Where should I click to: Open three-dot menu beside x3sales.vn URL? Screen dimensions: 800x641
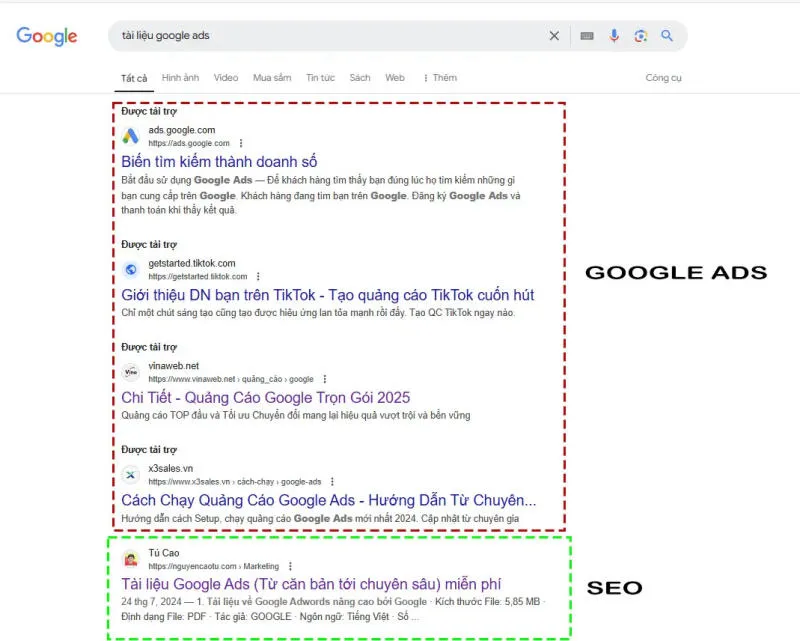[332, 482]
